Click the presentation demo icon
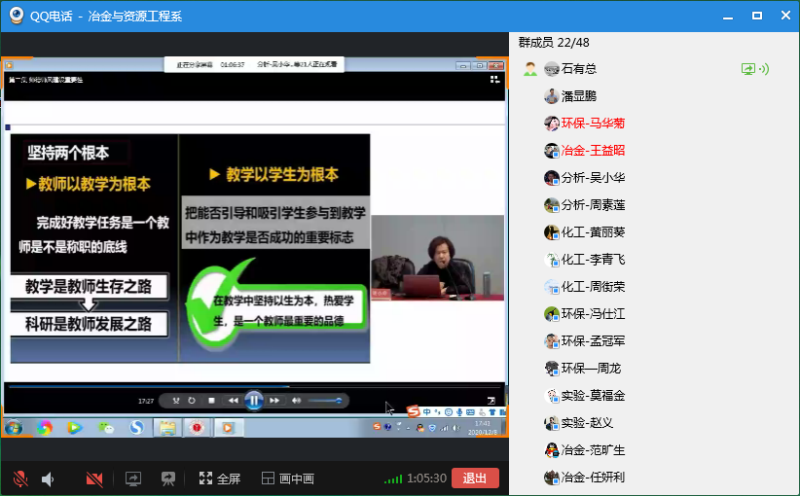Image resolution: width=800 pixels, height=496 pixels. (x=168, y=479)
